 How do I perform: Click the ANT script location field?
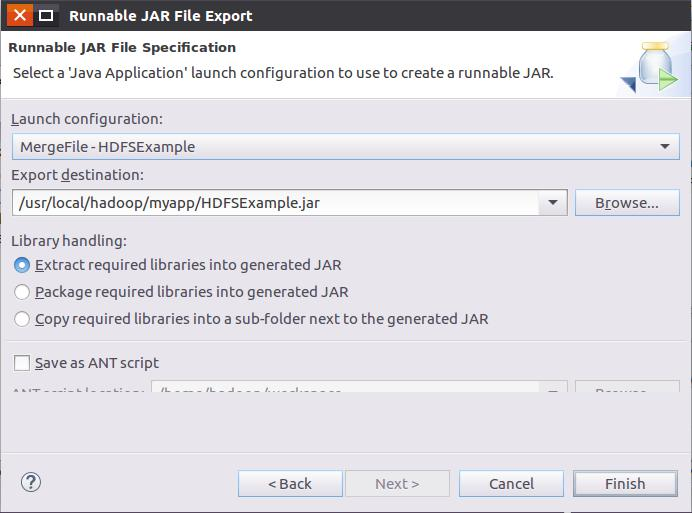[345, 386]
